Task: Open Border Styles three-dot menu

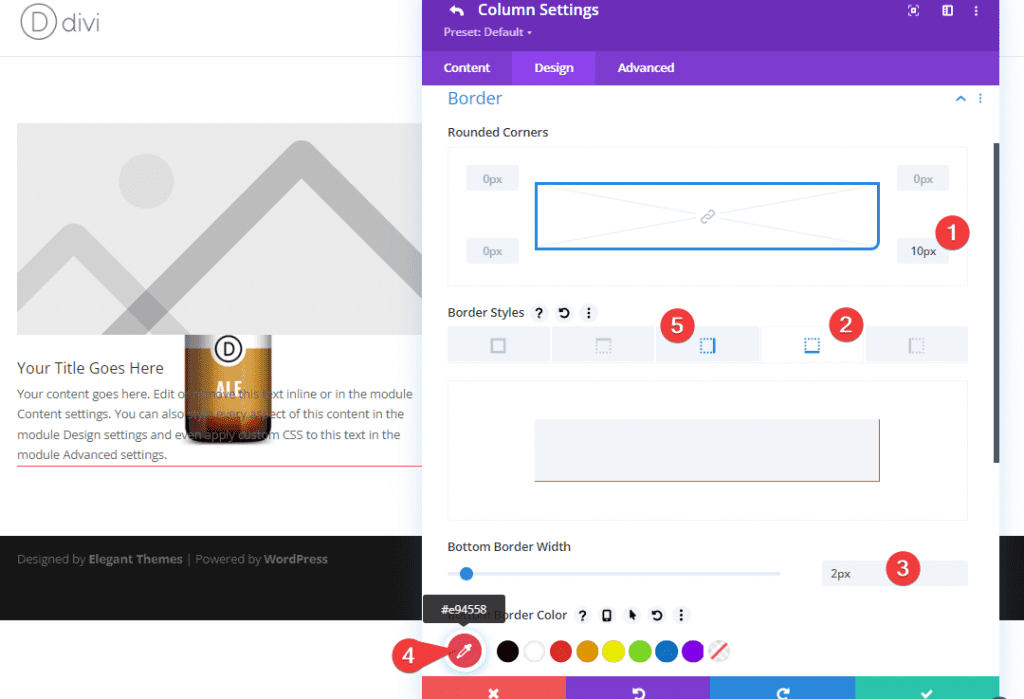Action: [588, 313]
